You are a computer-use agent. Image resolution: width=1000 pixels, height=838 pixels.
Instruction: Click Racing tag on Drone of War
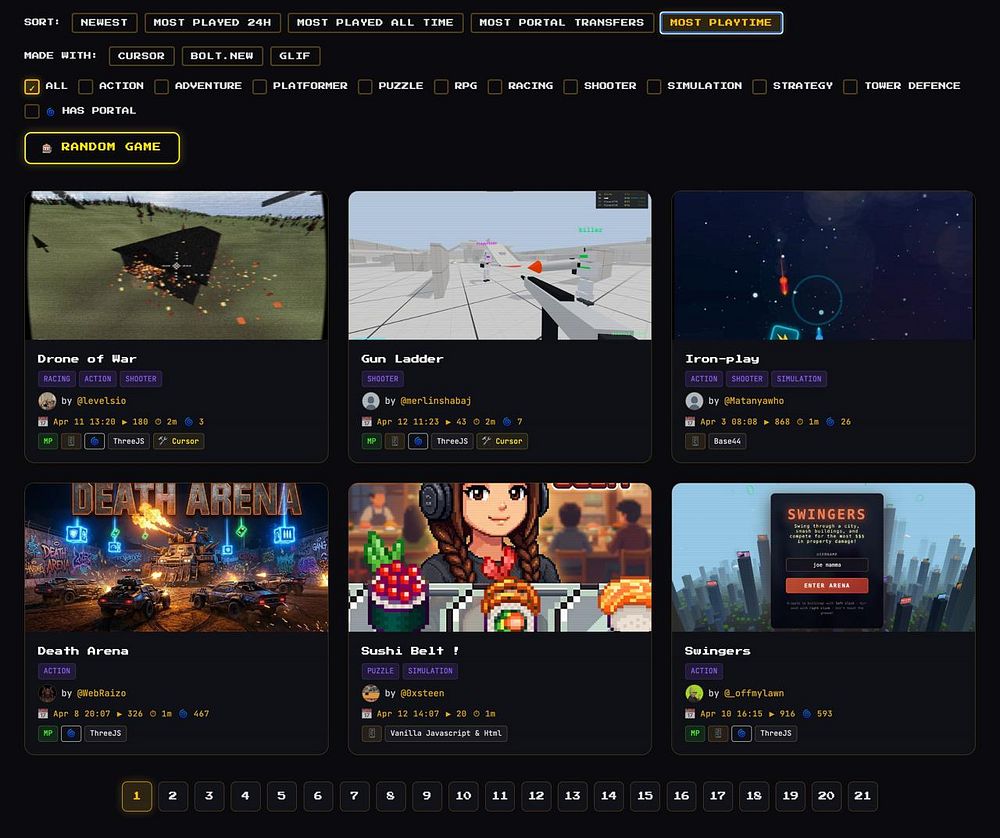57,379
